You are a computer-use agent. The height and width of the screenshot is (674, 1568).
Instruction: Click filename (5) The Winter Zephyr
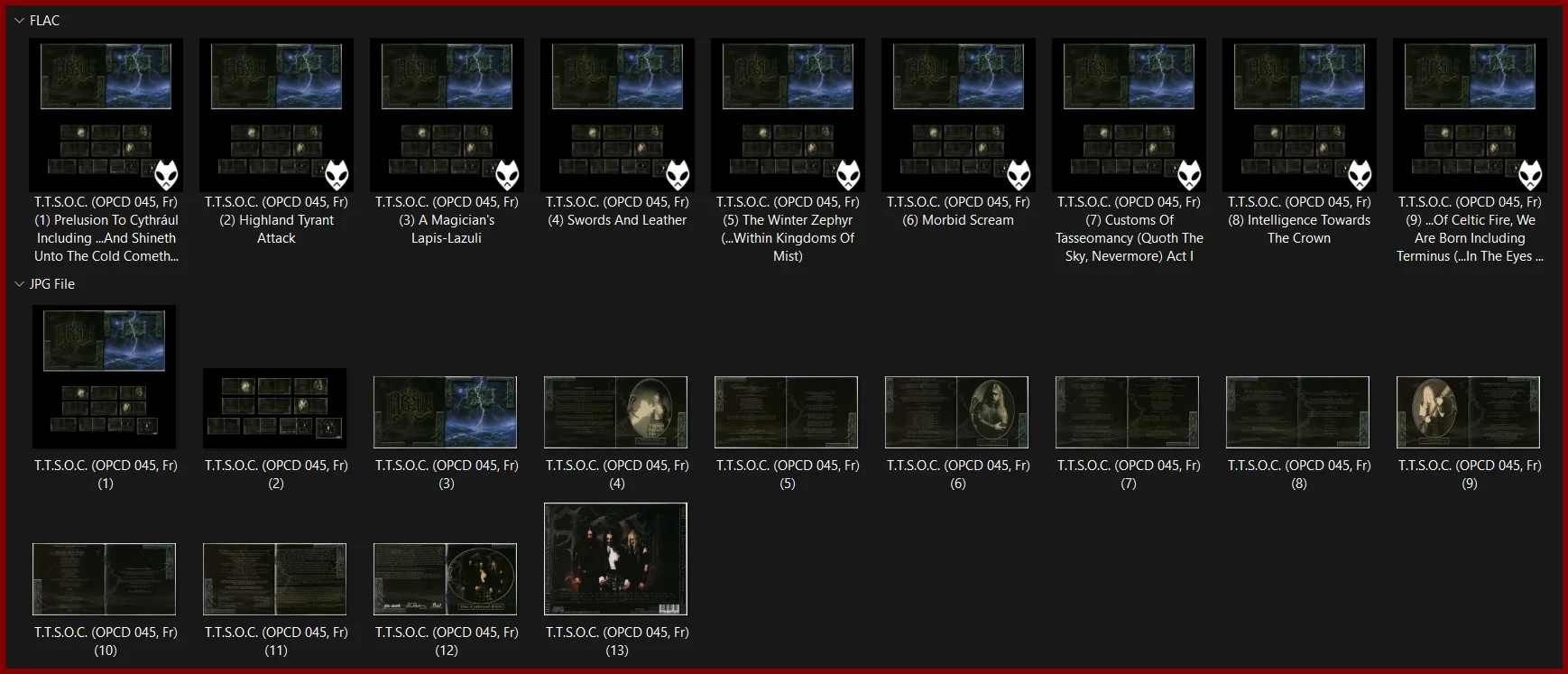pos(788,229)
